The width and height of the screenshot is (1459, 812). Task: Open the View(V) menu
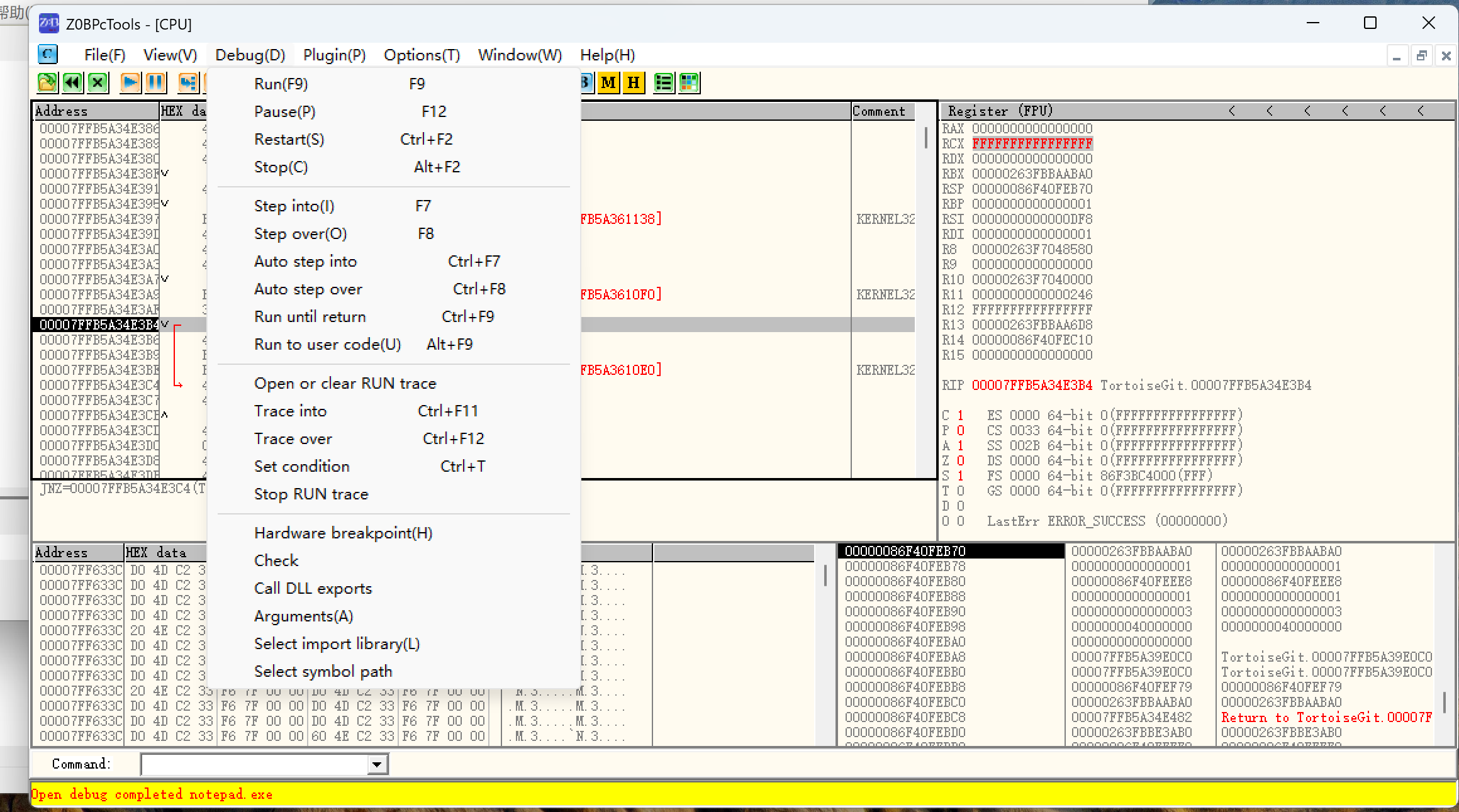tap(170, 55)
